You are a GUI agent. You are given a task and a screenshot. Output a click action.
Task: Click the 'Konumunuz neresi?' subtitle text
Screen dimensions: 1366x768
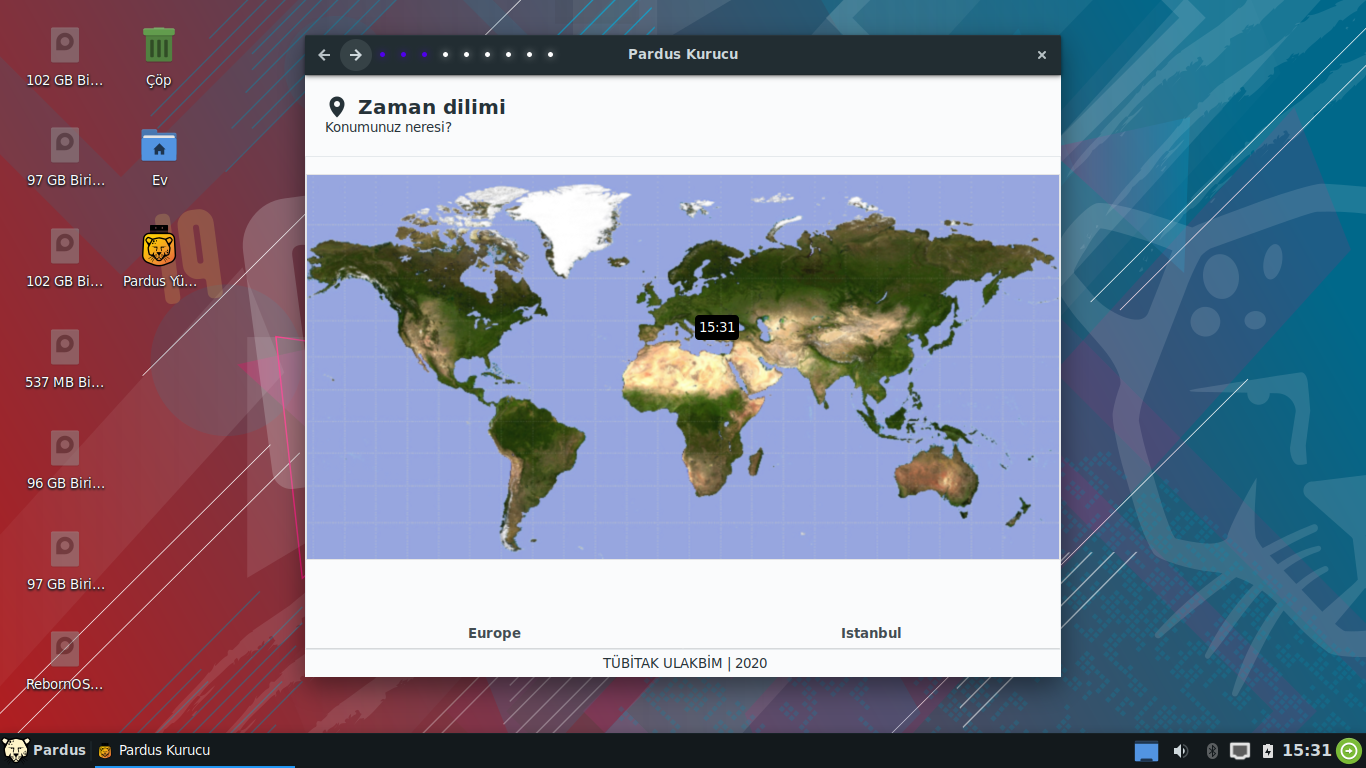pos(388,128)
